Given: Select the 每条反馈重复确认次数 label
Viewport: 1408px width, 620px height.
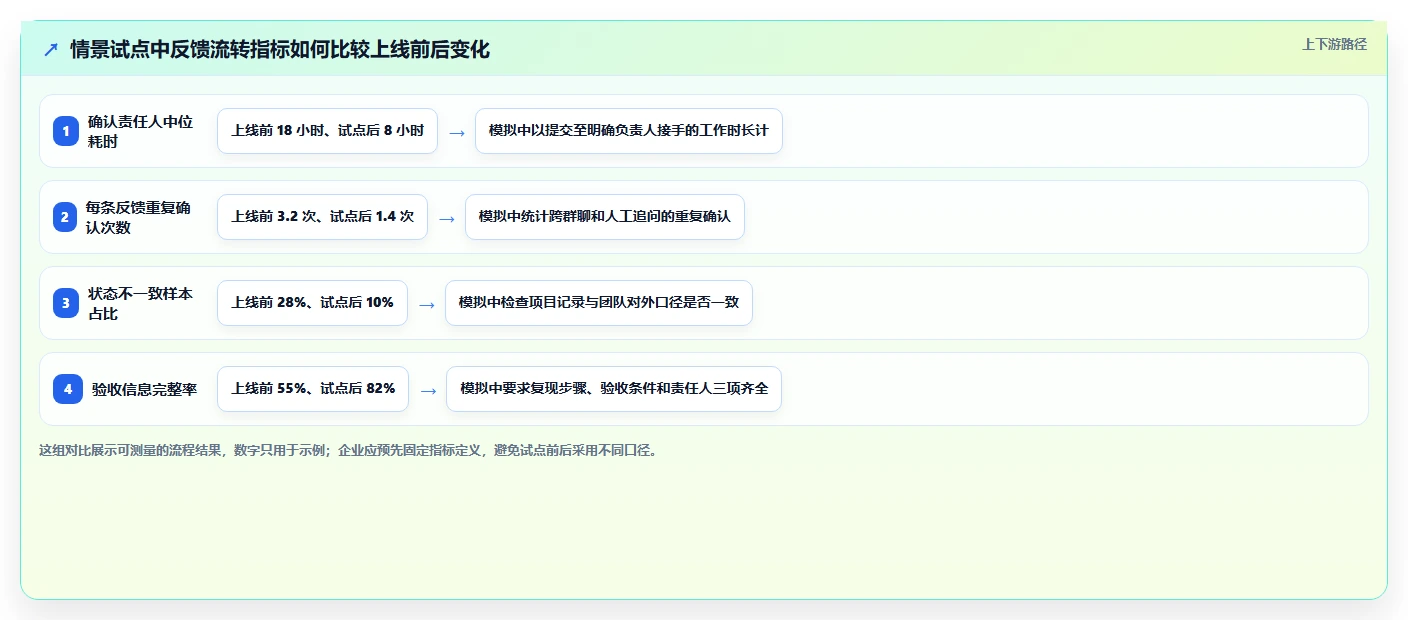Looking at the screenshot, I should pyautogui.click(x=138, y=217).
